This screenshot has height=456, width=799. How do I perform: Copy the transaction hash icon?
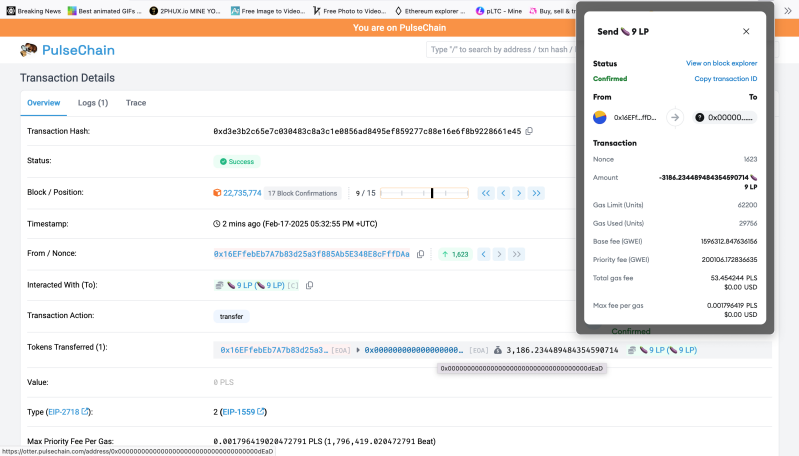(x=529, y=131)
